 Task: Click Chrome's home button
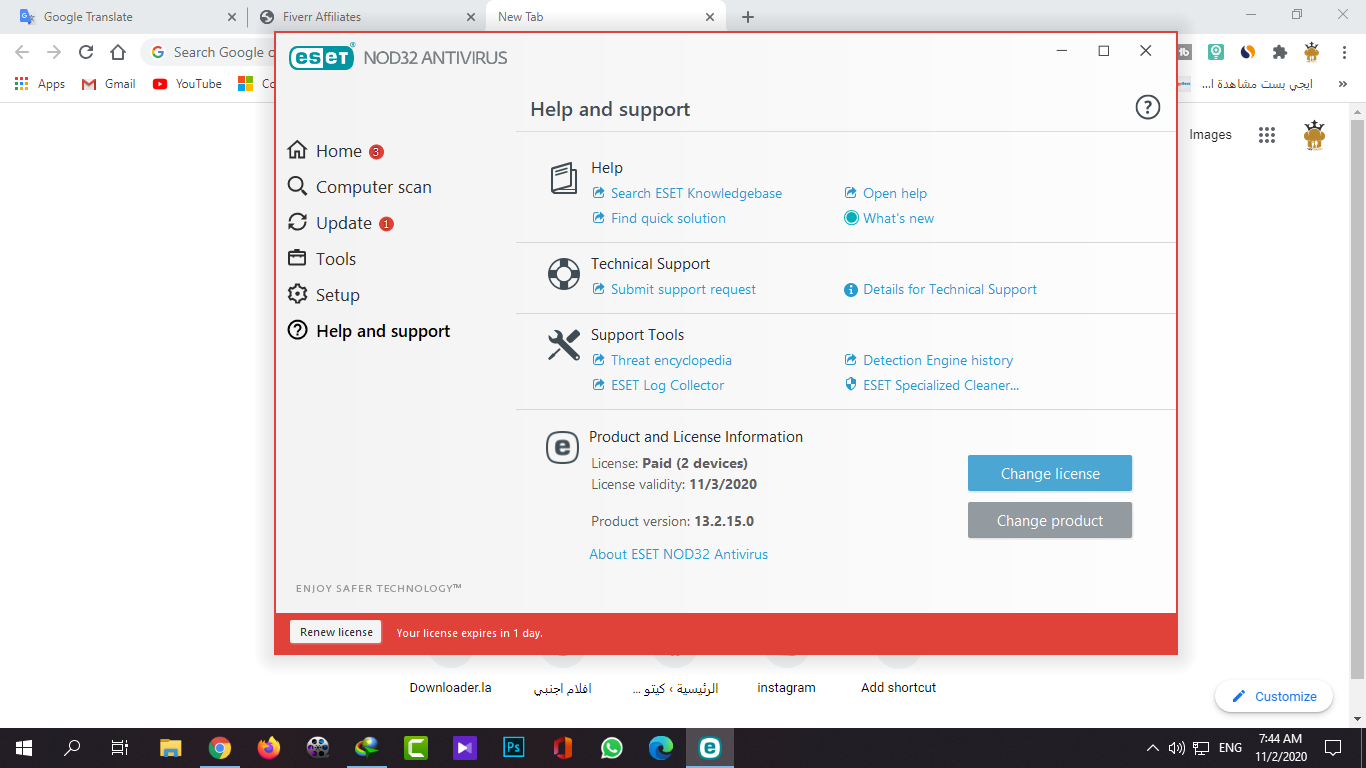tap(118, 52)
